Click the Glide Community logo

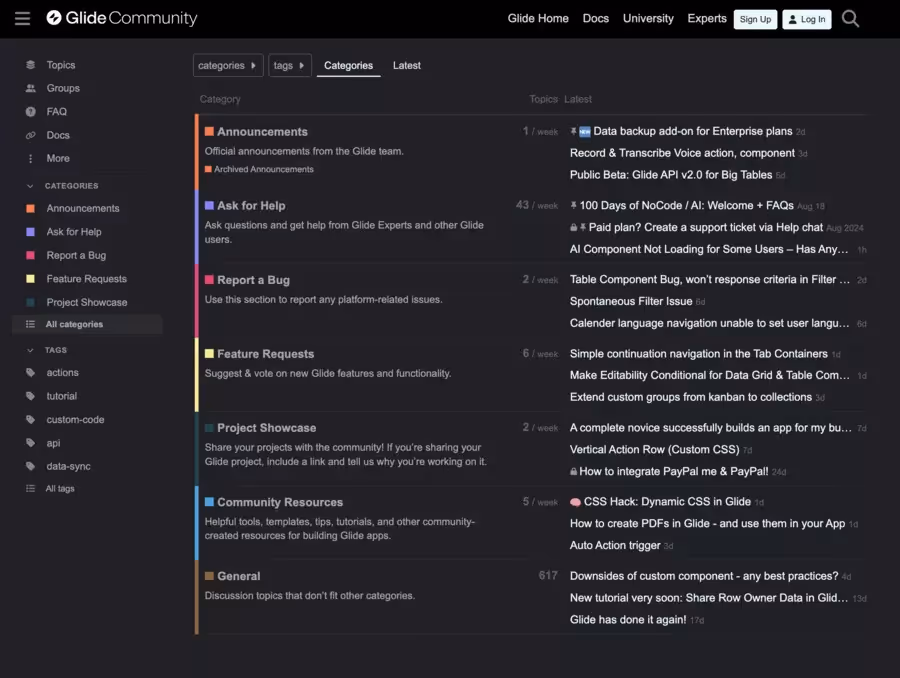pyautogui.click(x=122, y=18)
